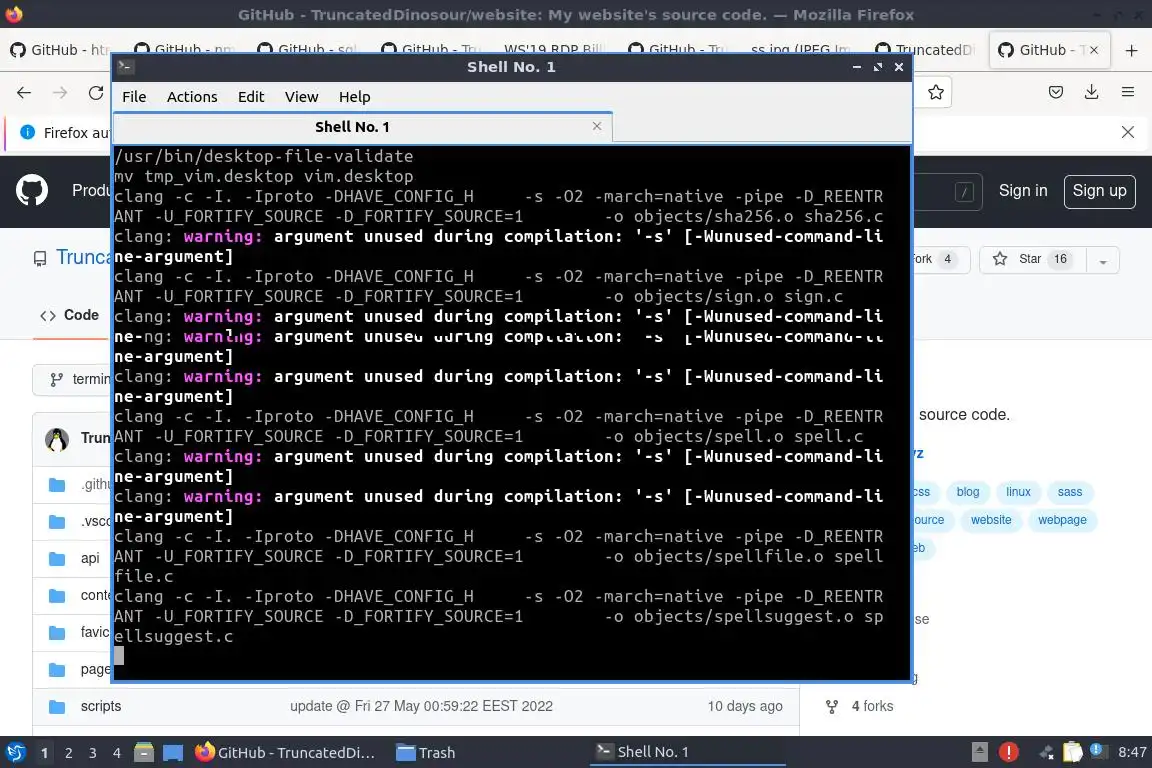The height and width of the screenshot is (768, 1152).
Task: Open the Firefox Pocket save icon
Action: [x=1056, y=93]
